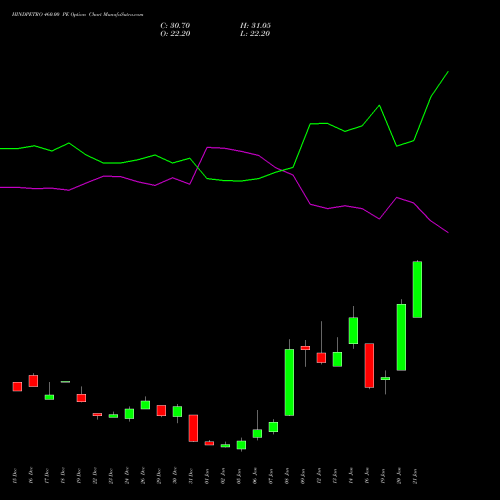Click the green line peak at chart end
The width and height of the screenshot is (500, 500).
pyautogui.click(x=448, y=71)
